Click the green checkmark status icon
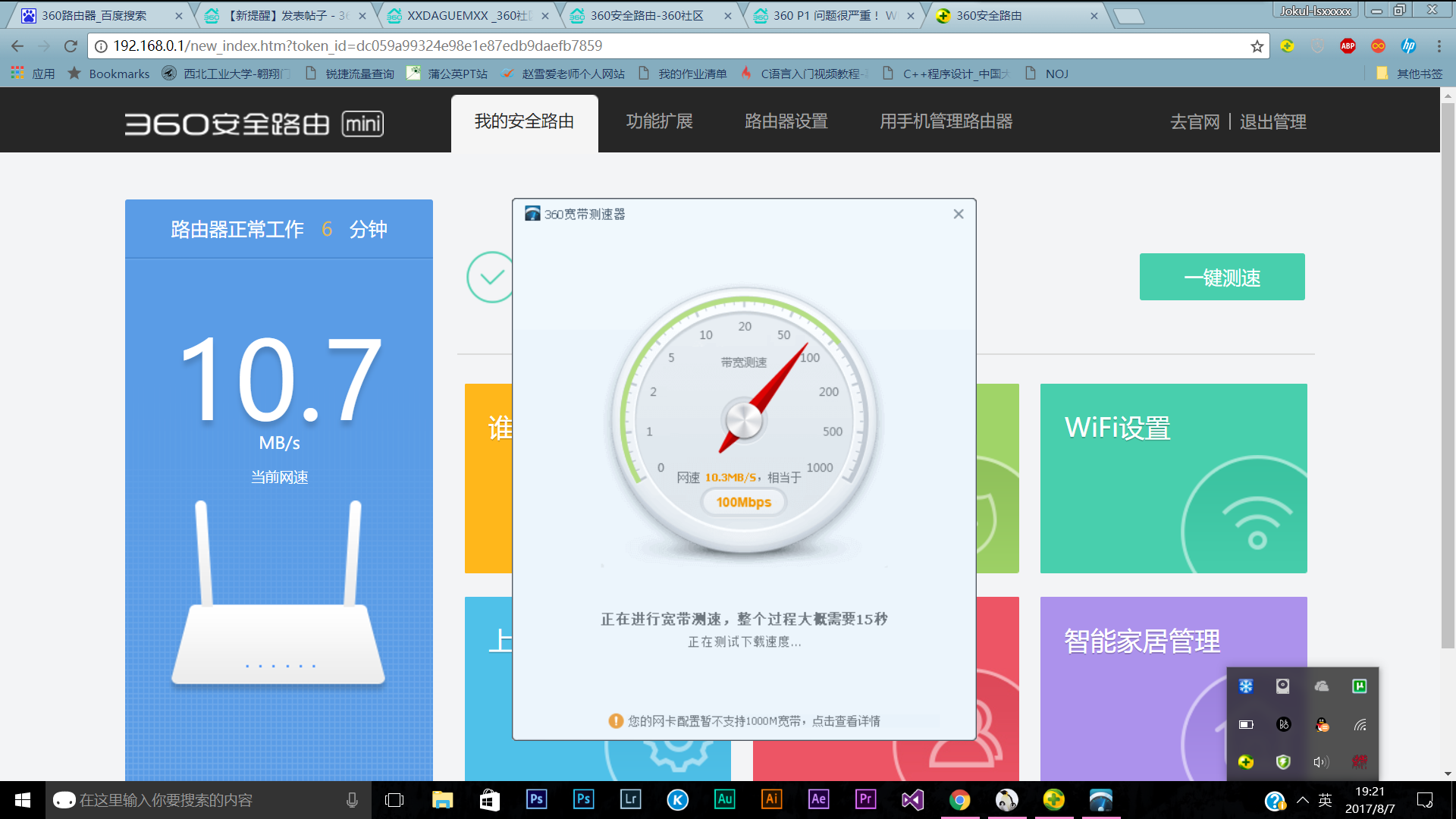Viewport: 1456px width, 819px height. (490, 277)
